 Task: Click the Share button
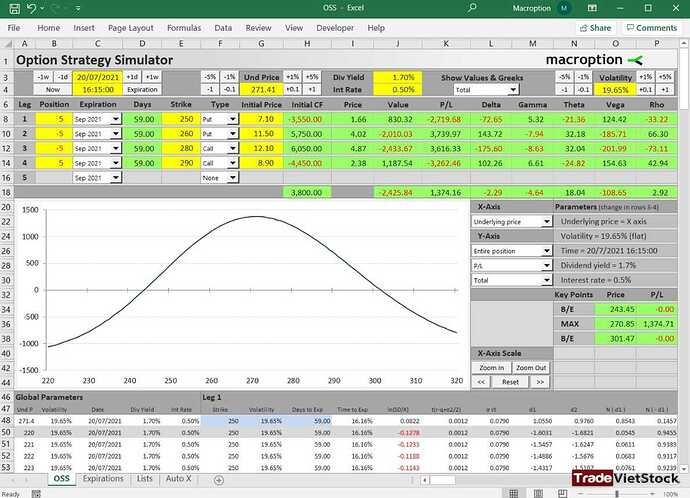pos(596,28)
